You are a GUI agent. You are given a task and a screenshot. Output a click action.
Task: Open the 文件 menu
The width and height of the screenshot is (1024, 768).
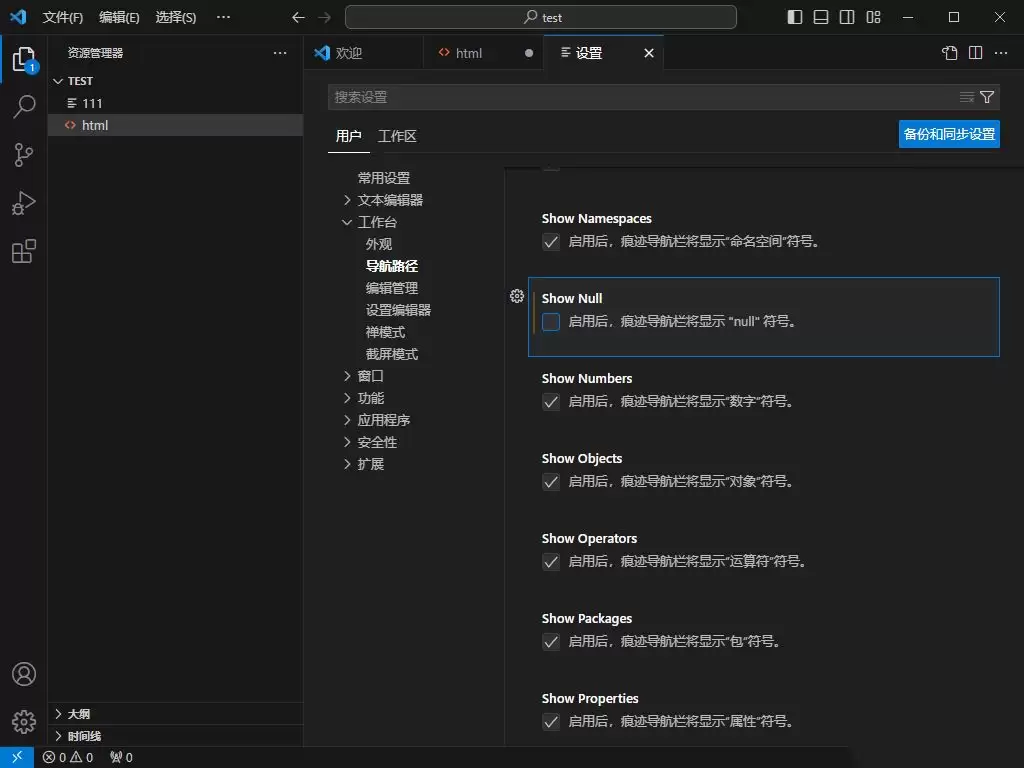click(63, 16)
